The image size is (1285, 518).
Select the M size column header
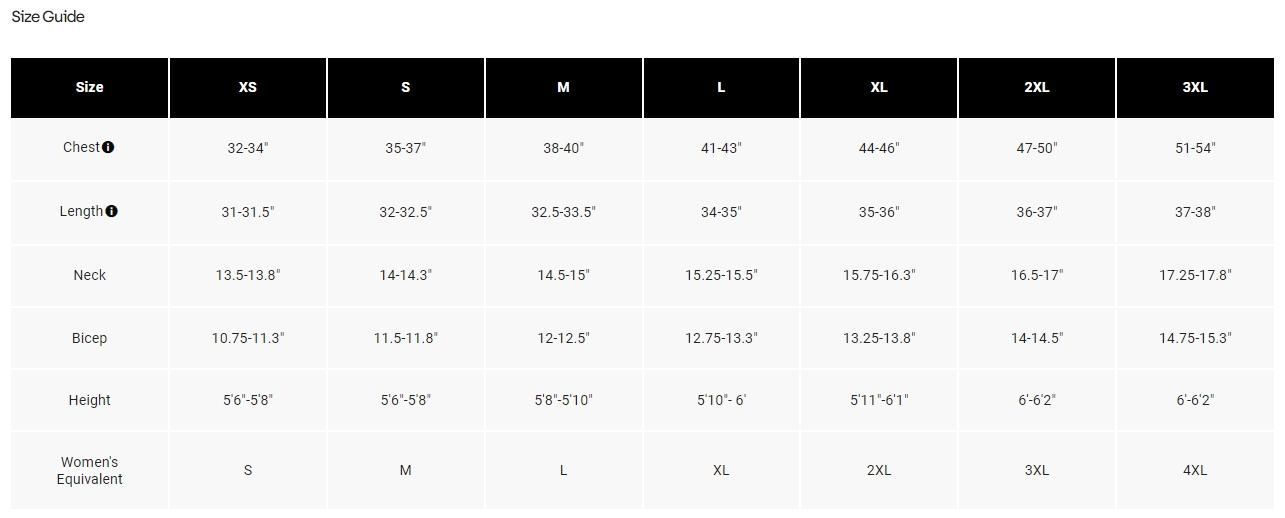564,87
